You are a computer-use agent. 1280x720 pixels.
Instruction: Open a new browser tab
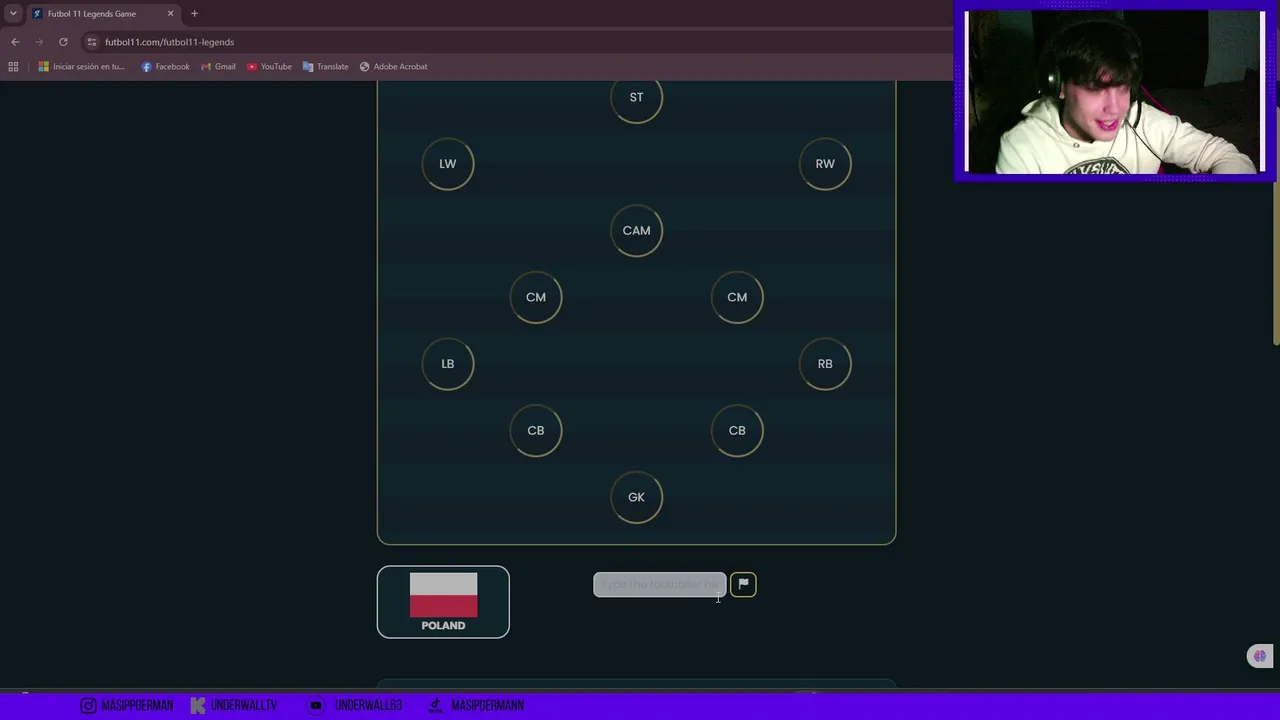194,14
